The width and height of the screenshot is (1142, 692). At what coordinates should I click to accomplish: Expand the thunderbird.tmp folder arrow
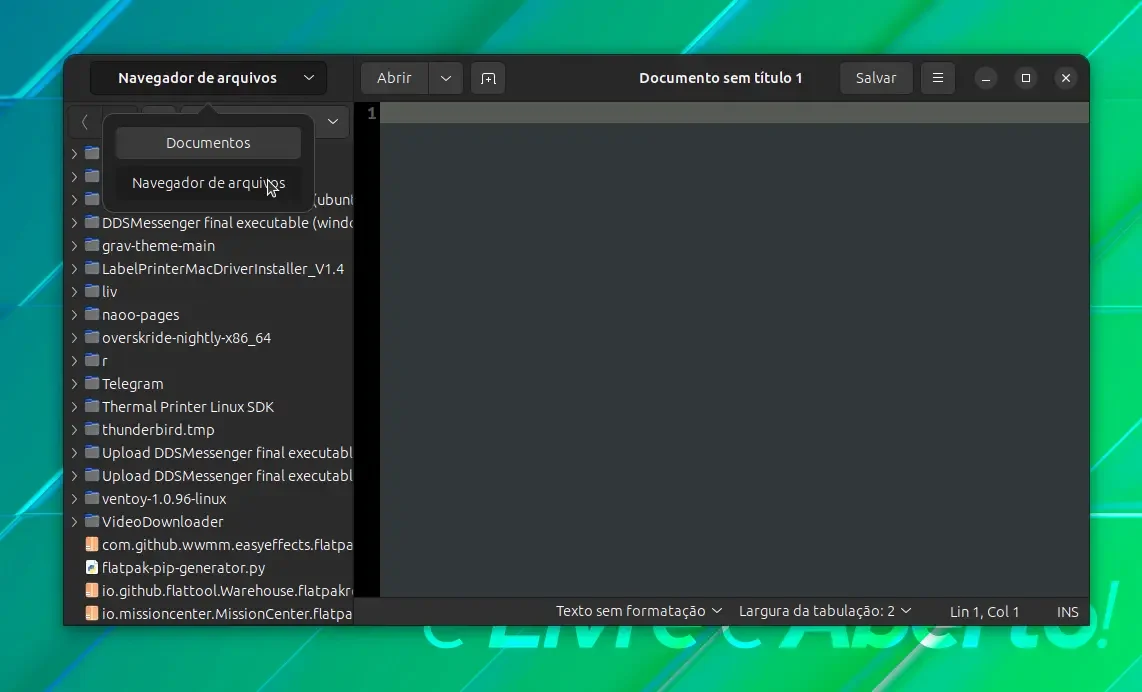pyautogui.click(x=74, y=429)
